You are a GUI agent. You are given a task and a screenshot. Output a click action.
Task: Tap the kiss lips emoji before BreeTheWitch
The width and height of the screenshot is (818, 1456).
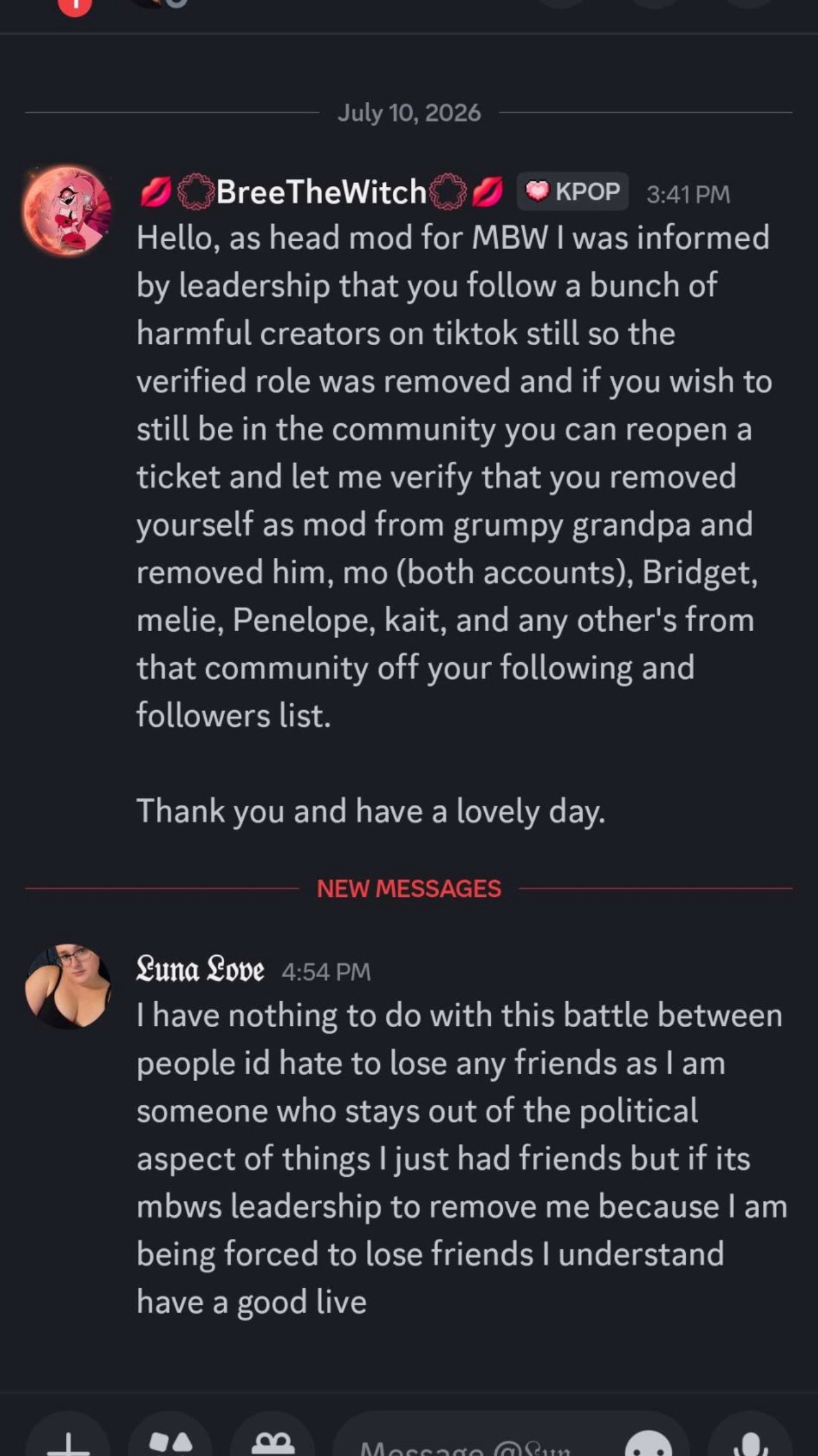[155, 192]
